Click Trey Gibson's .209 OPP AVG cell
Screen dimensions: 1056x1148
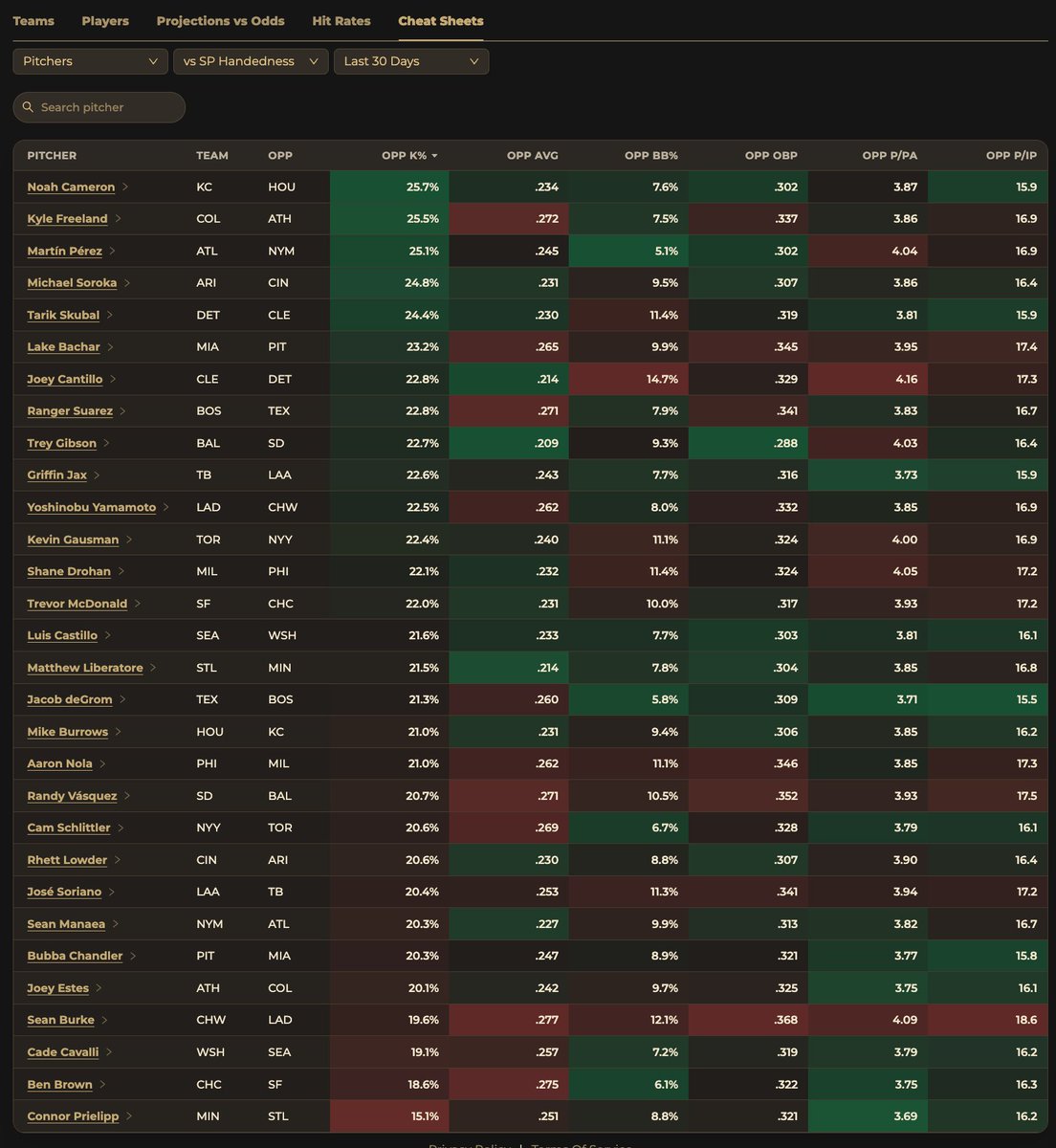(x=509, y=443)
